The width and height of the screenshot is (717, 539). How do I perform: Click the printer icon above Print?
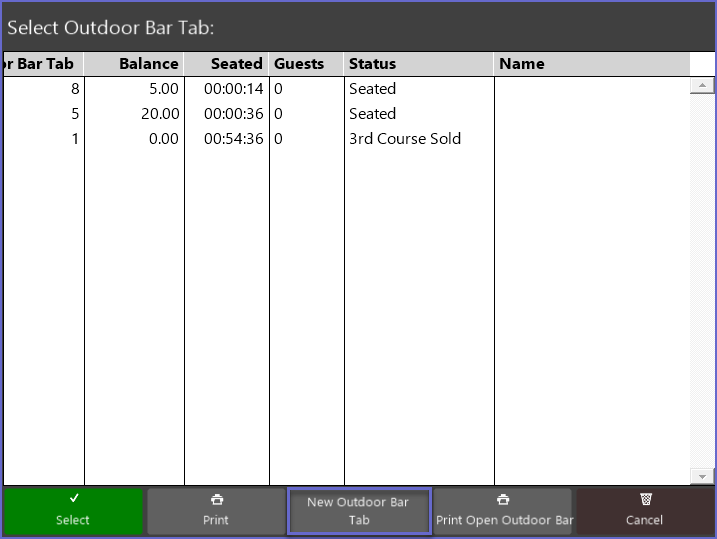216,499
